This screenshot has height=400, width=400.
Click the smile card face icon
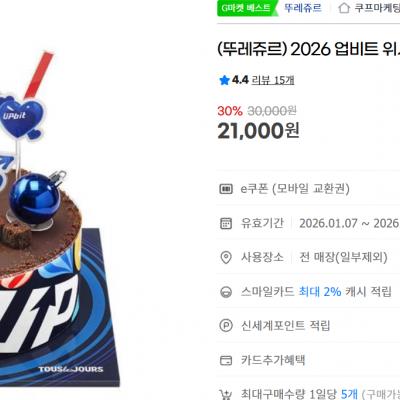(226, 292)
